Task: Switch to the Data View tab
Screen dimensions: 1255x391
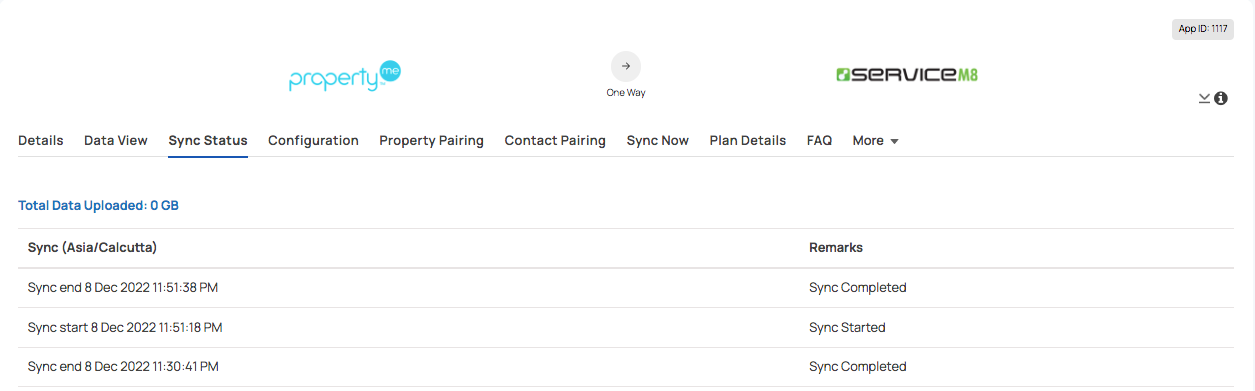Action: pyautogui.click(x=116, y=141)
